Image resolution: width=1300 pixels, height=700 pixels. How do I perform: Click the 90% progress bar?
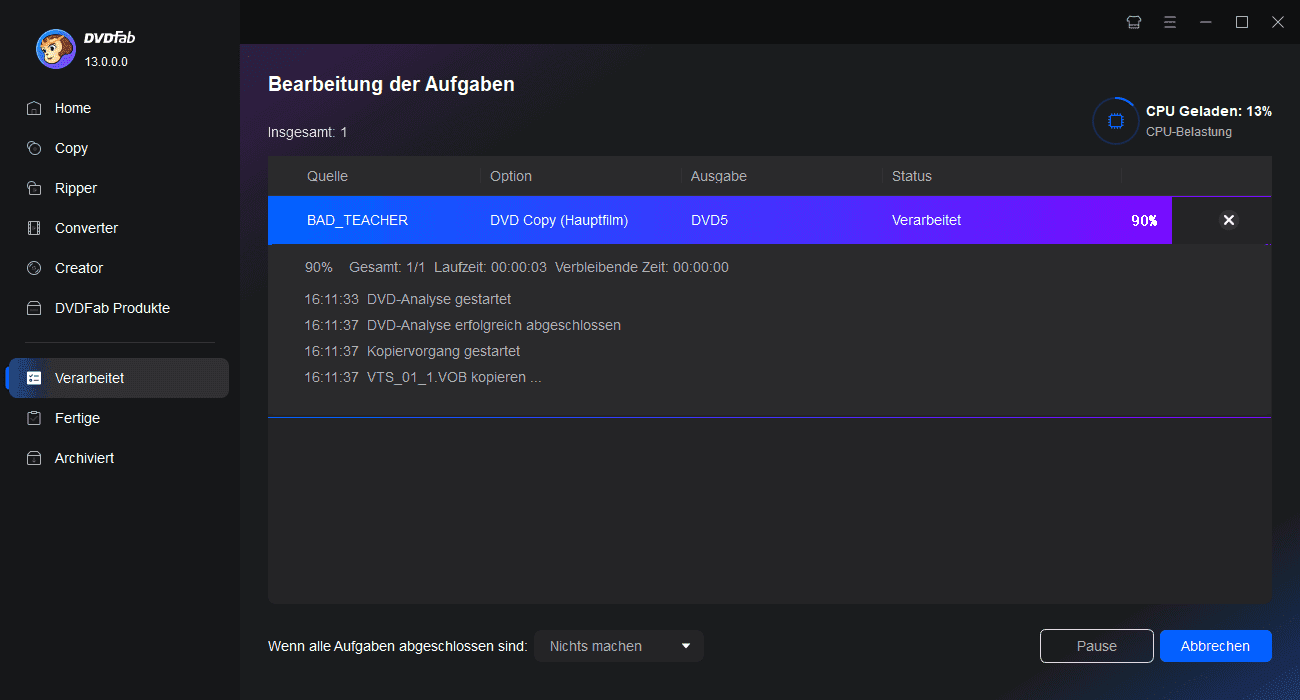tap(720, 220)
